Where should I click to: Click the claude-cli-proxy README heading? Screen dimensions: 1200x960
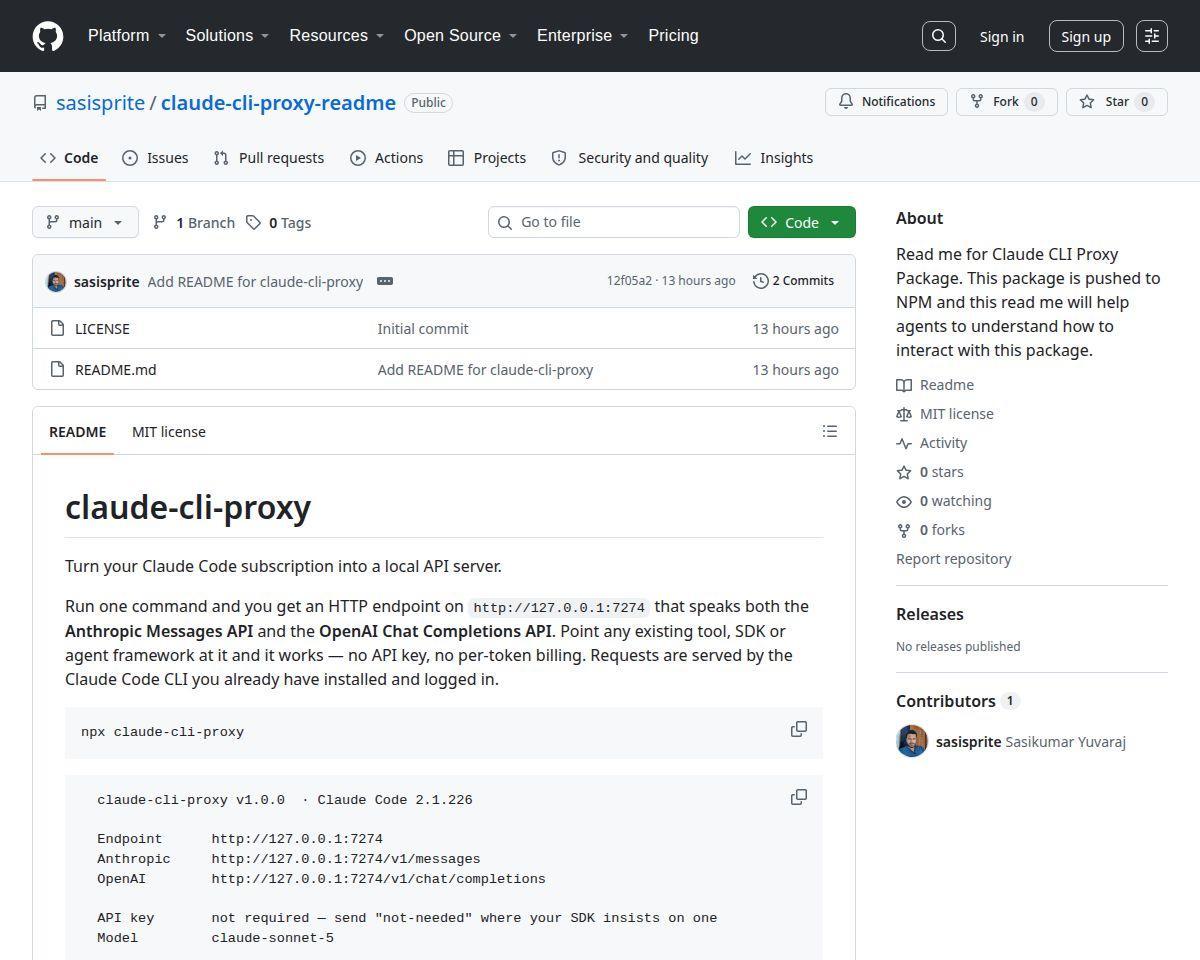[188, 507]
